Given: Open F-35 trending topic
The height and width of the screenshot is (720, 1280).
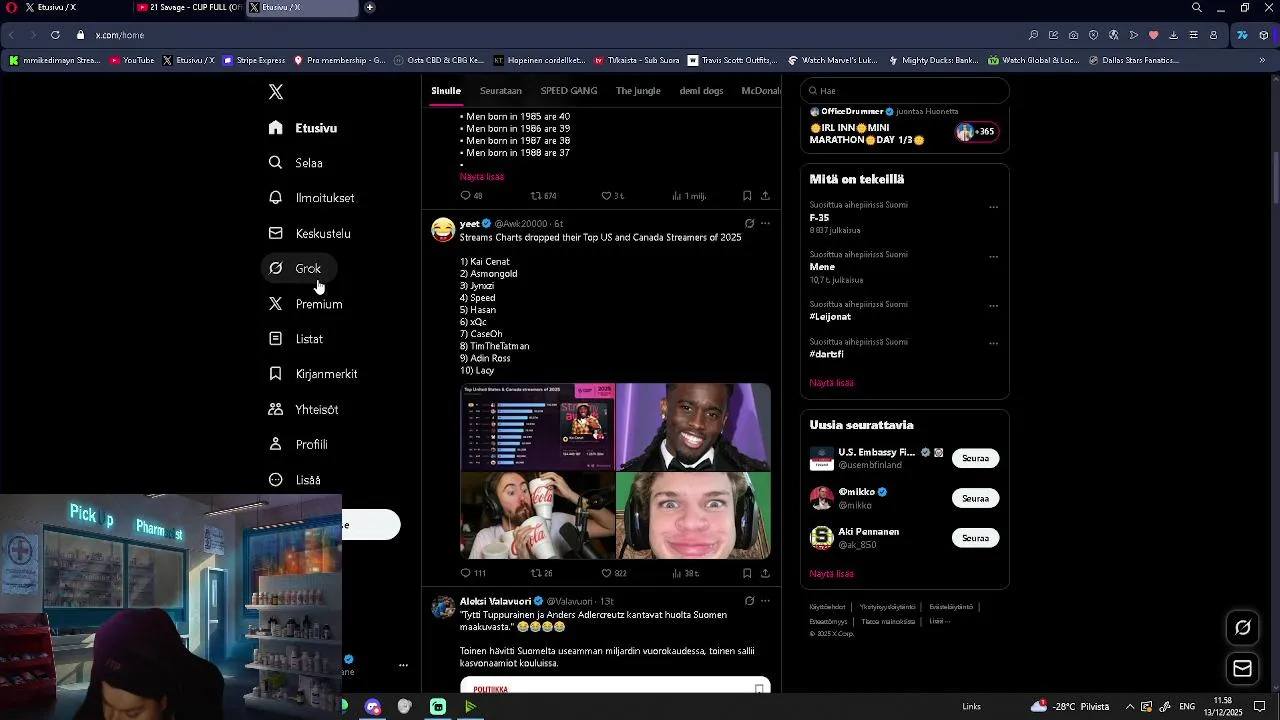Looking at the screenshot, I should (819, 217).
